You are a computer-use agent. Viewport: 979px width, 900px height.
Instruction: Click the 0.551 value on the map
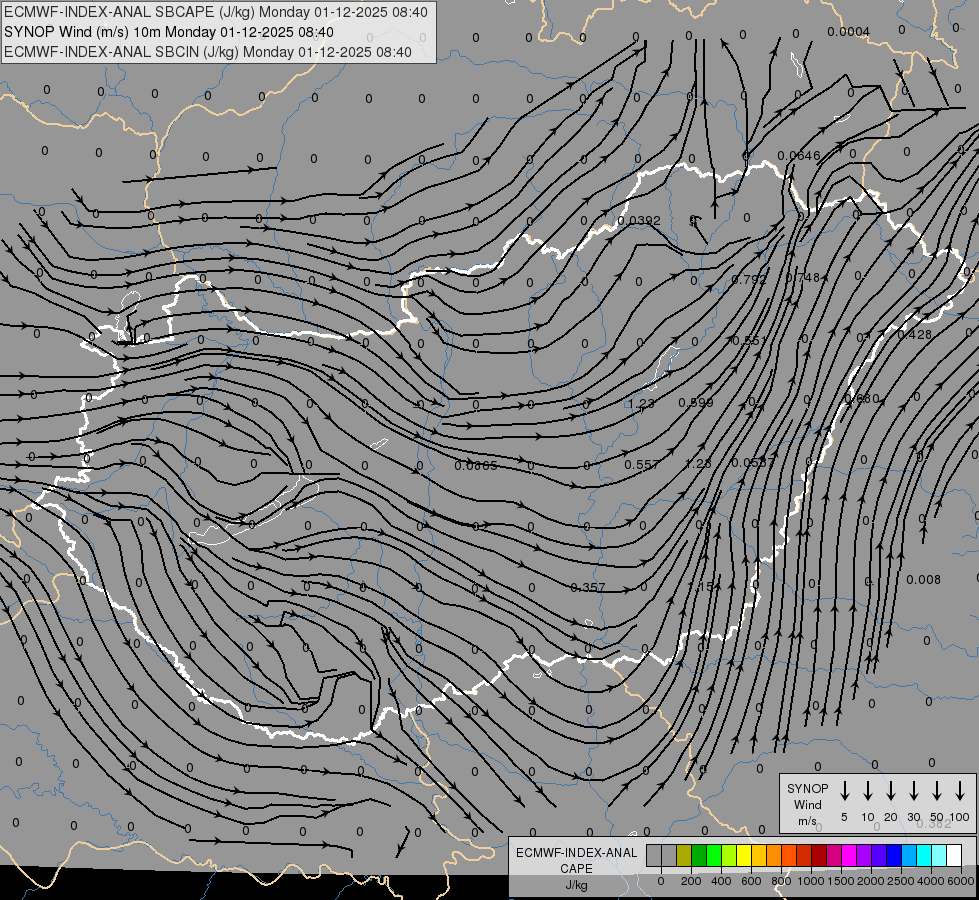(749, 340)
